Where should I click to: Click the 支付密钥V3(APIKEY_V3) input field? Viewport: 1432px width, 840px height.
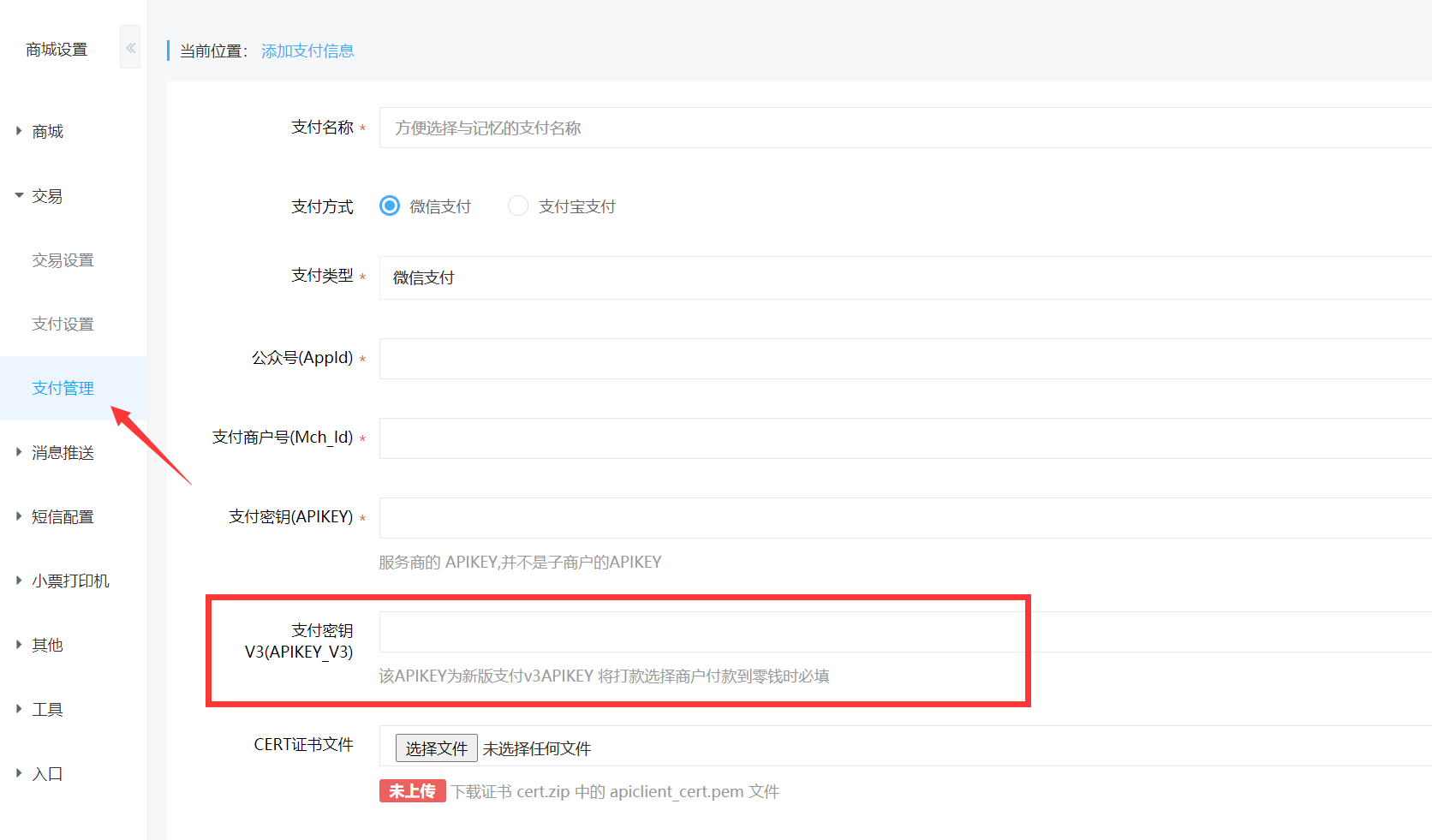905,632
